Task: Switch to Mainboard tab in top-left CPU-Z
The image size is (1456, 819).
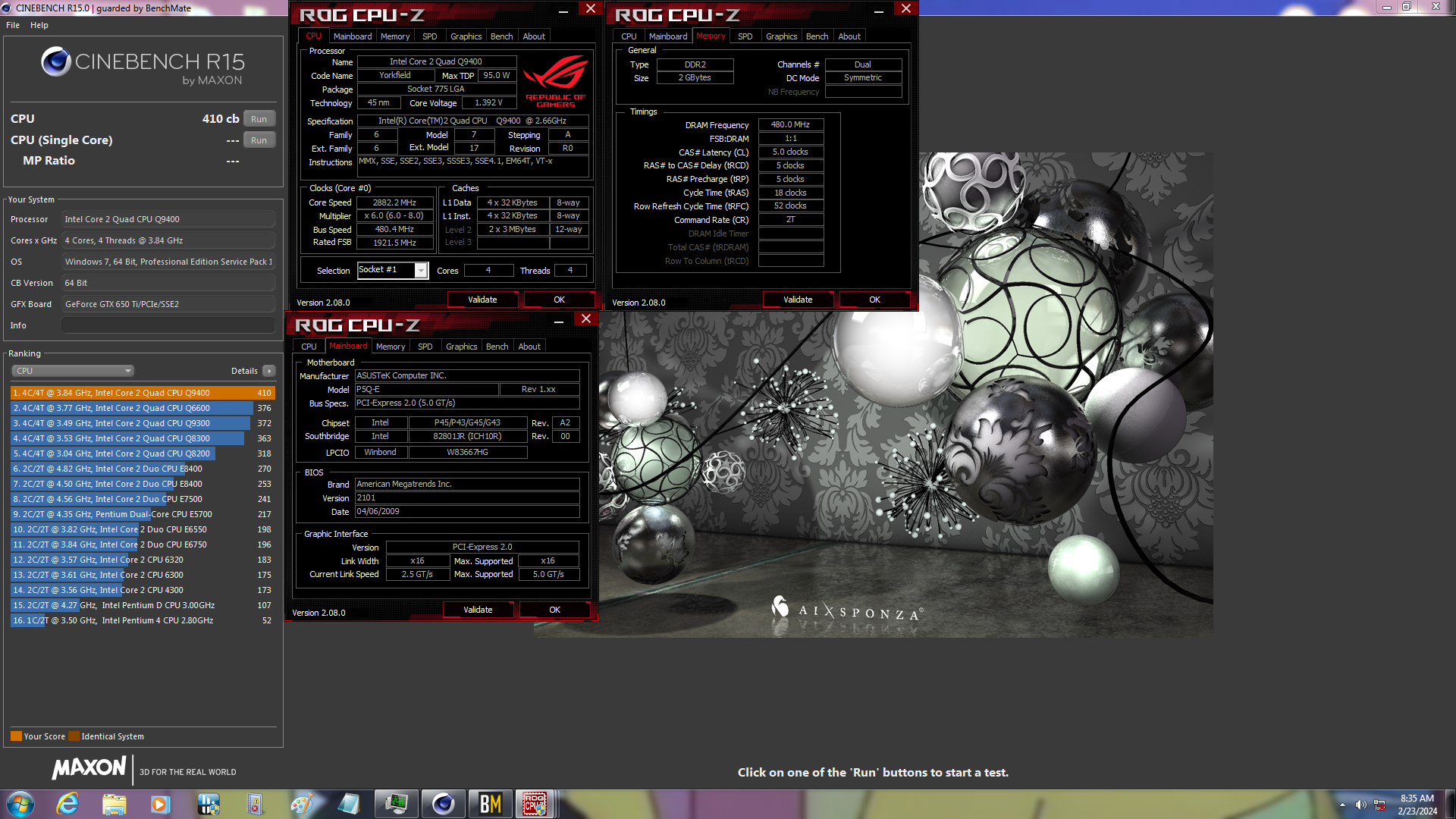Action: click(x=353, y=36)
